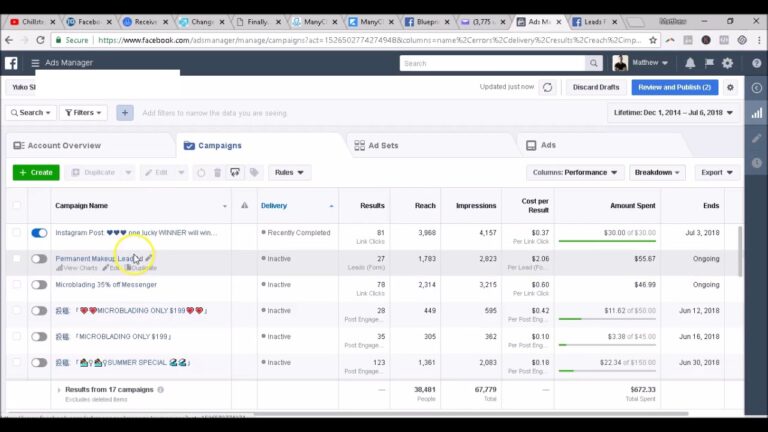Click the search magnifier button

[x=594, y=63]
